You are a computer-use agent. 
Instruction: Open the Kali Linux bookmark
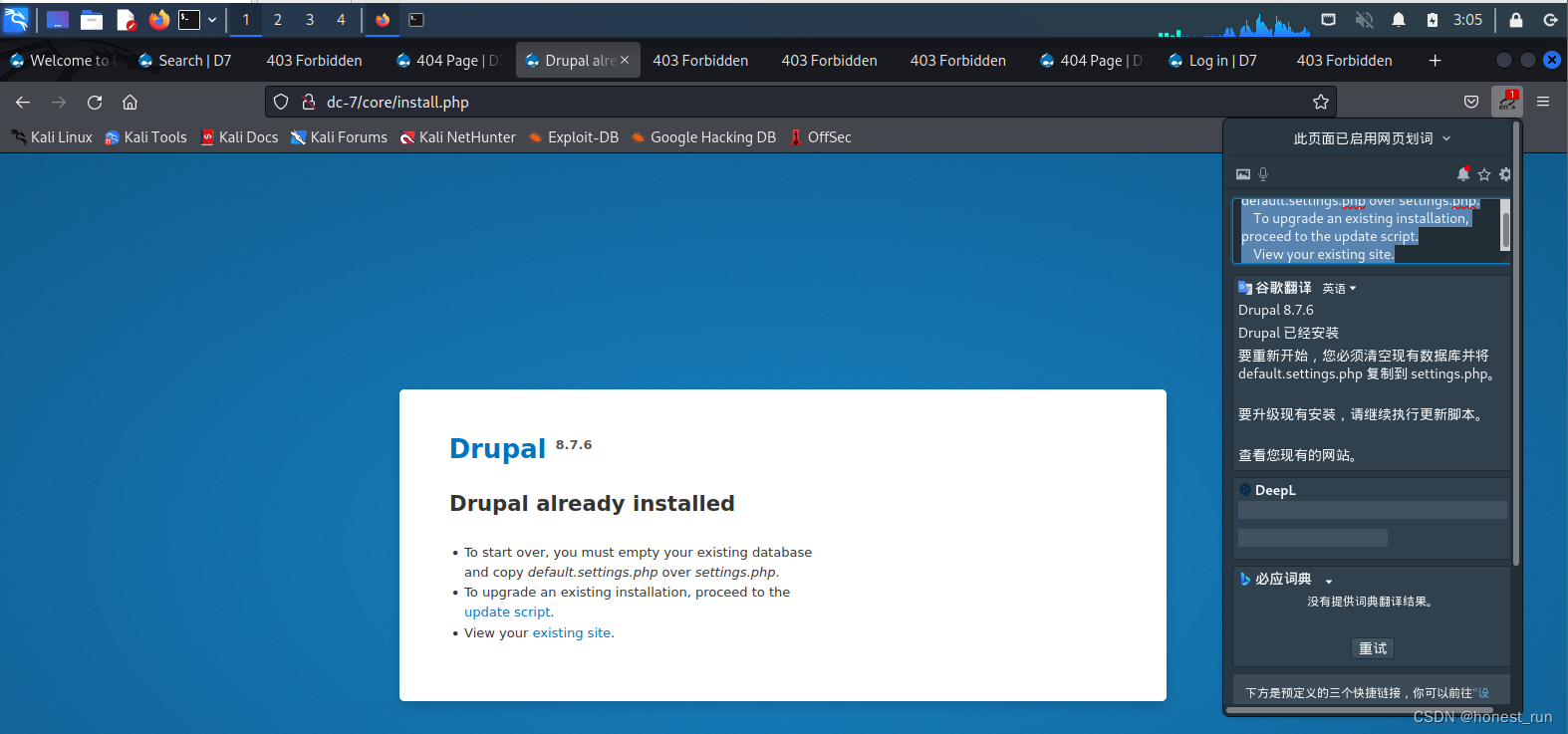coord(52,137)
